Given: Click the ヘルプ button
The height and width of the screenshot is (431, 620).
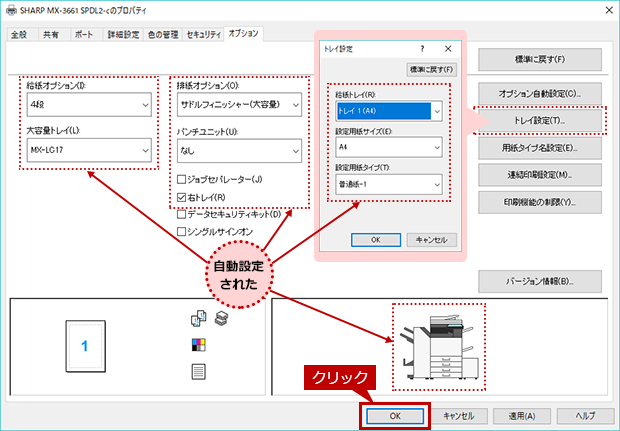Looking at the screenshot, I should tap(586, 416).
